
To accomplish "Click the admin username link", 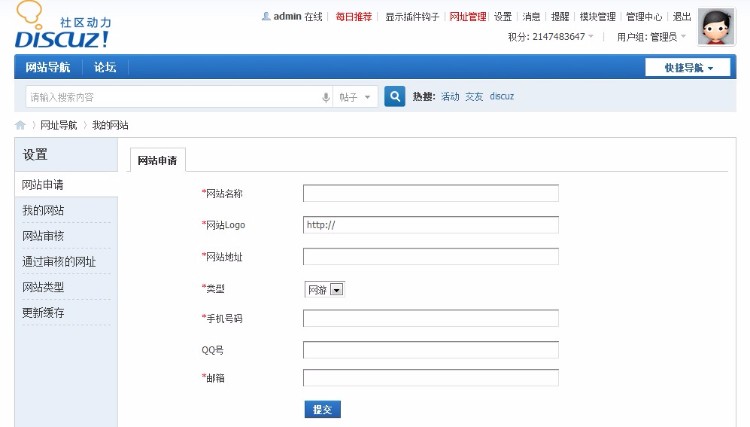I will tap(287, 16).
